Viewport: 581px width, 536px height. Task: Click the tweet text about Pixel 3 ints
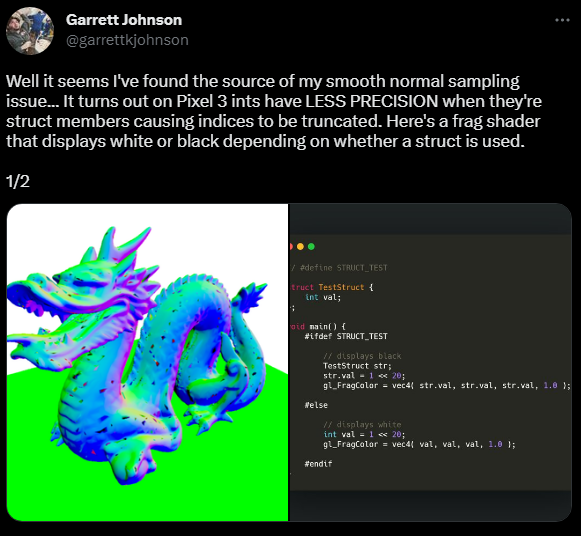pos(273,111)
